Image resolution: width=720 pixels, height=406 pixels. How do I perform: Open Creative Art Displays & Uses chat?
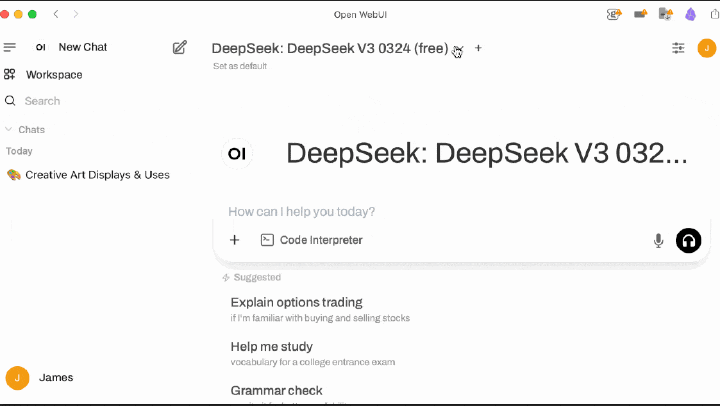point(97,175)
